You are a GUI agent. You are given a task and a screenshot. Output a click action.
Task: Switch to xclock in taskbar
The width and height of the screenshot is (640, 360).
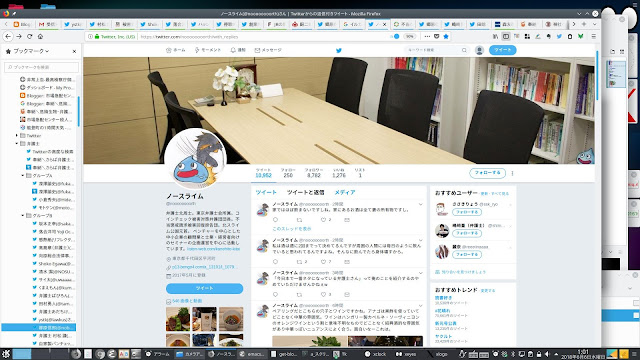coord(375,354)
